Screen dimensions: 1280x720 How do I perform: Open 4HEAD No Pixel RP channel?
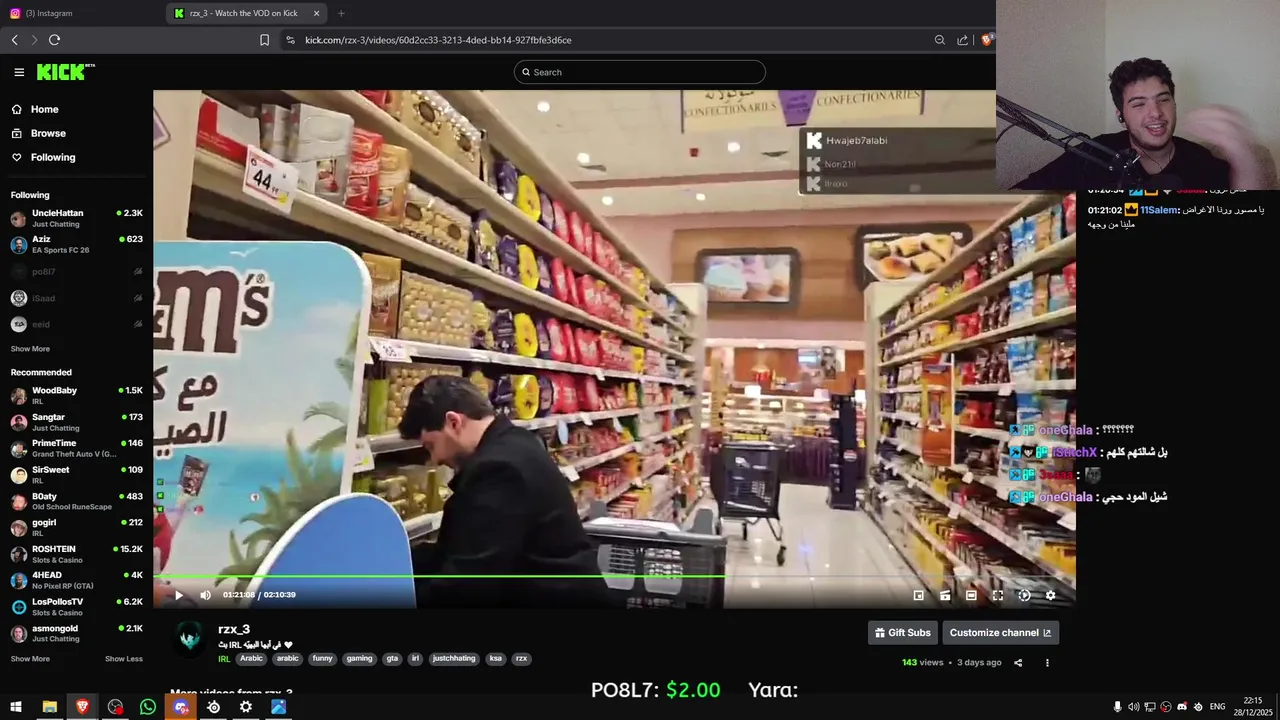pyautogui.click(x=77, y=580)
